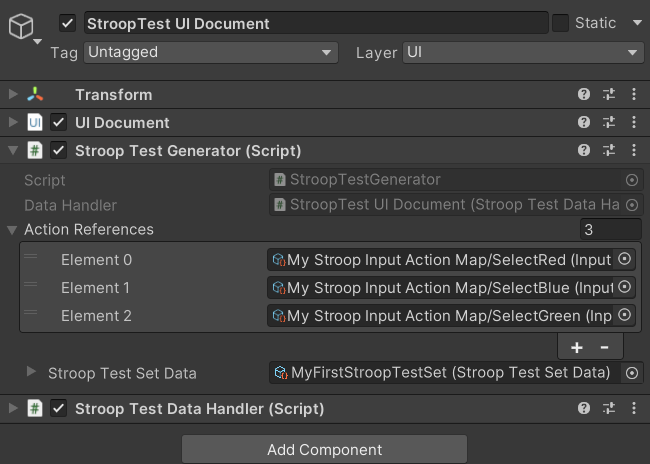Screen dimensions: 650x464
Task: Open UI Document more options menu
Action: pos(634,122)
